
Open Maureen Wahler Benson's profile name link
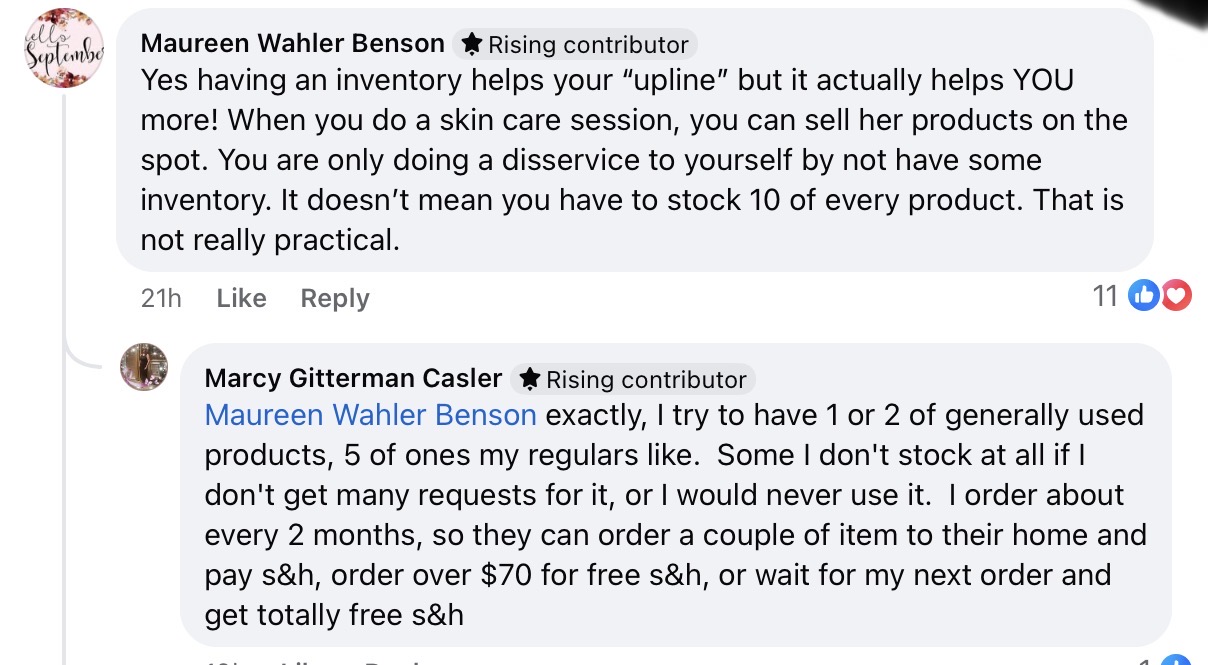coord(292,43)
